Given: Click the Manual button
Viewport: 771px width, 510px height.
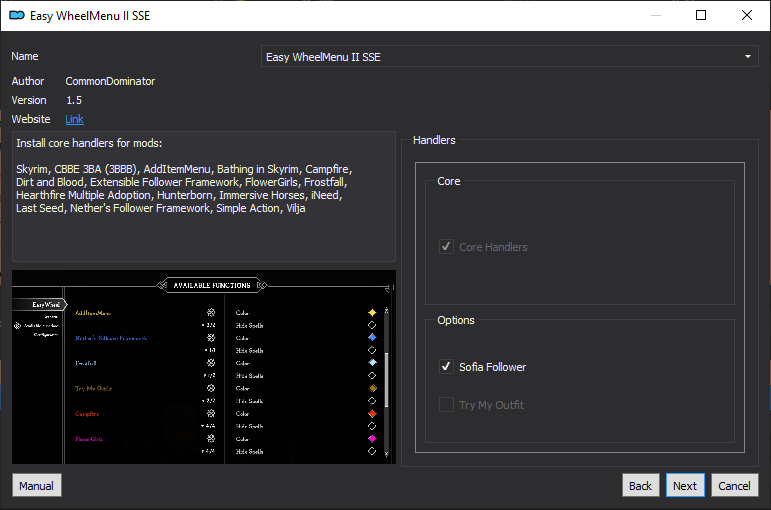Looking at the screenshot, I should (x=36, y=485).
